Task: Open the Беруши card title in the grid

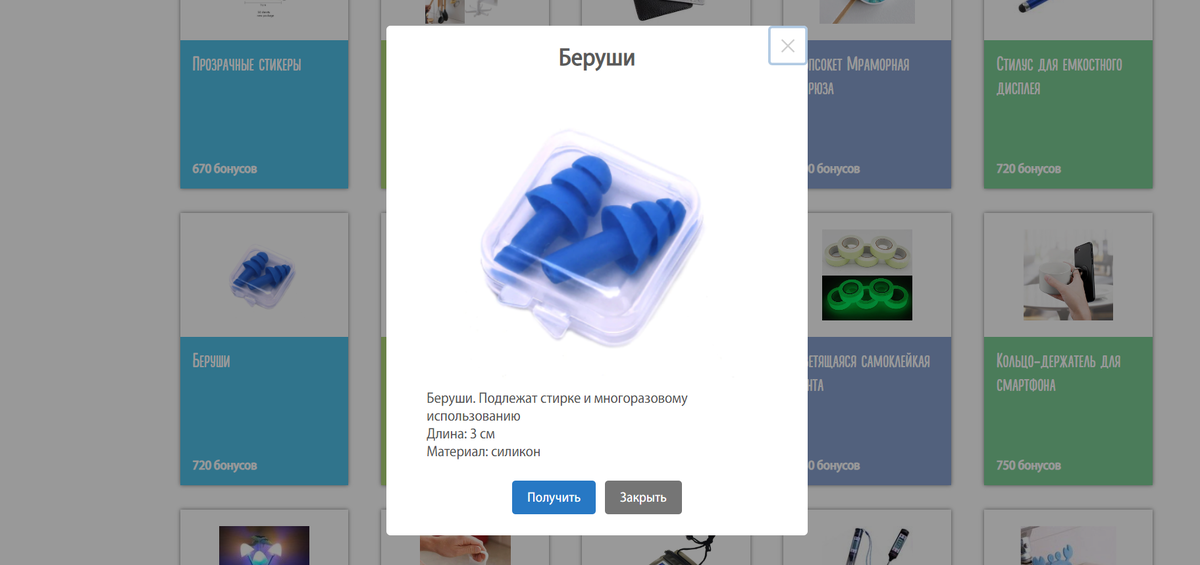Action: tap(211, 361)
